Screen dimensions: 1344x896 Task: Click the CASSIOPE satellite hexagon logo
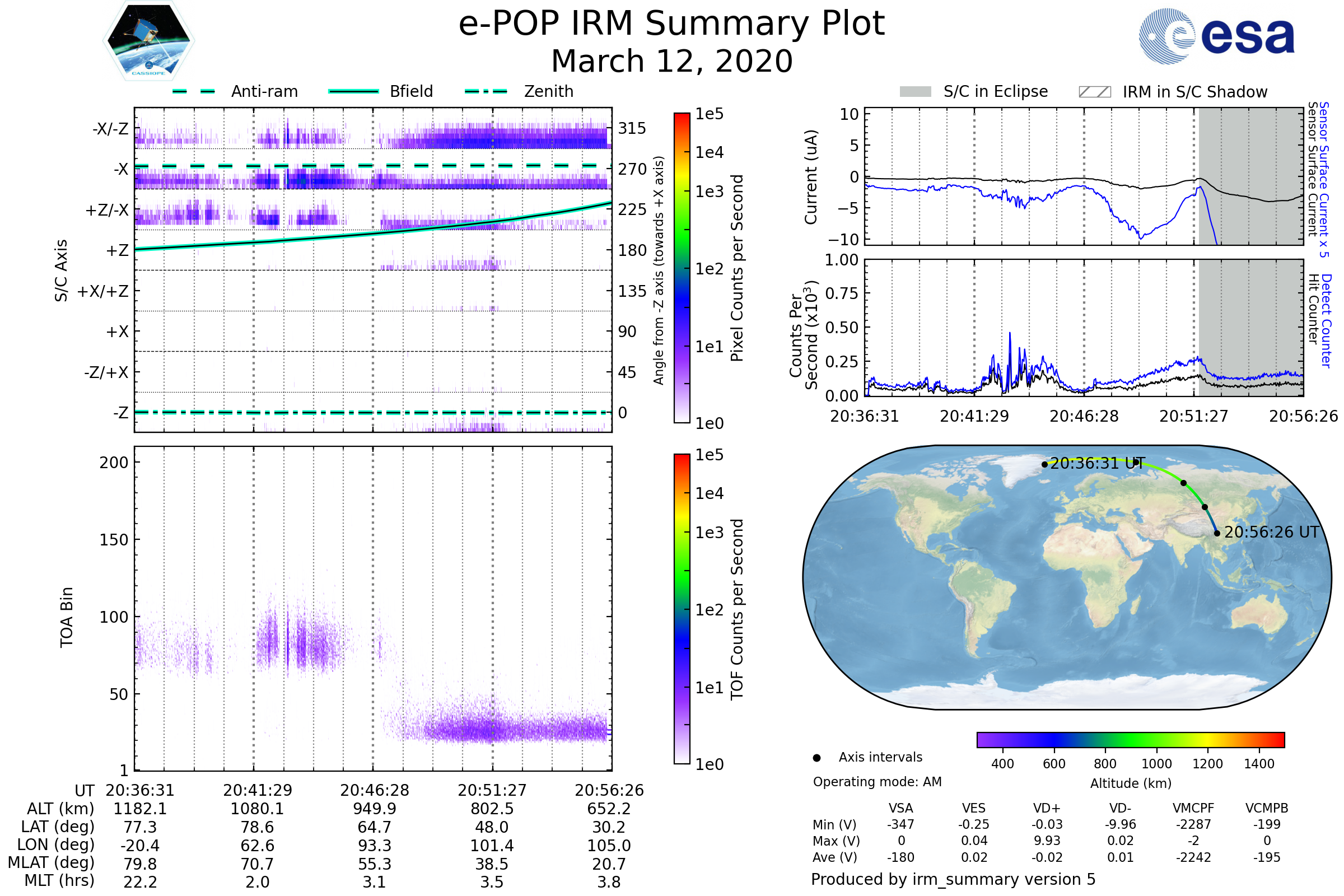148,41
